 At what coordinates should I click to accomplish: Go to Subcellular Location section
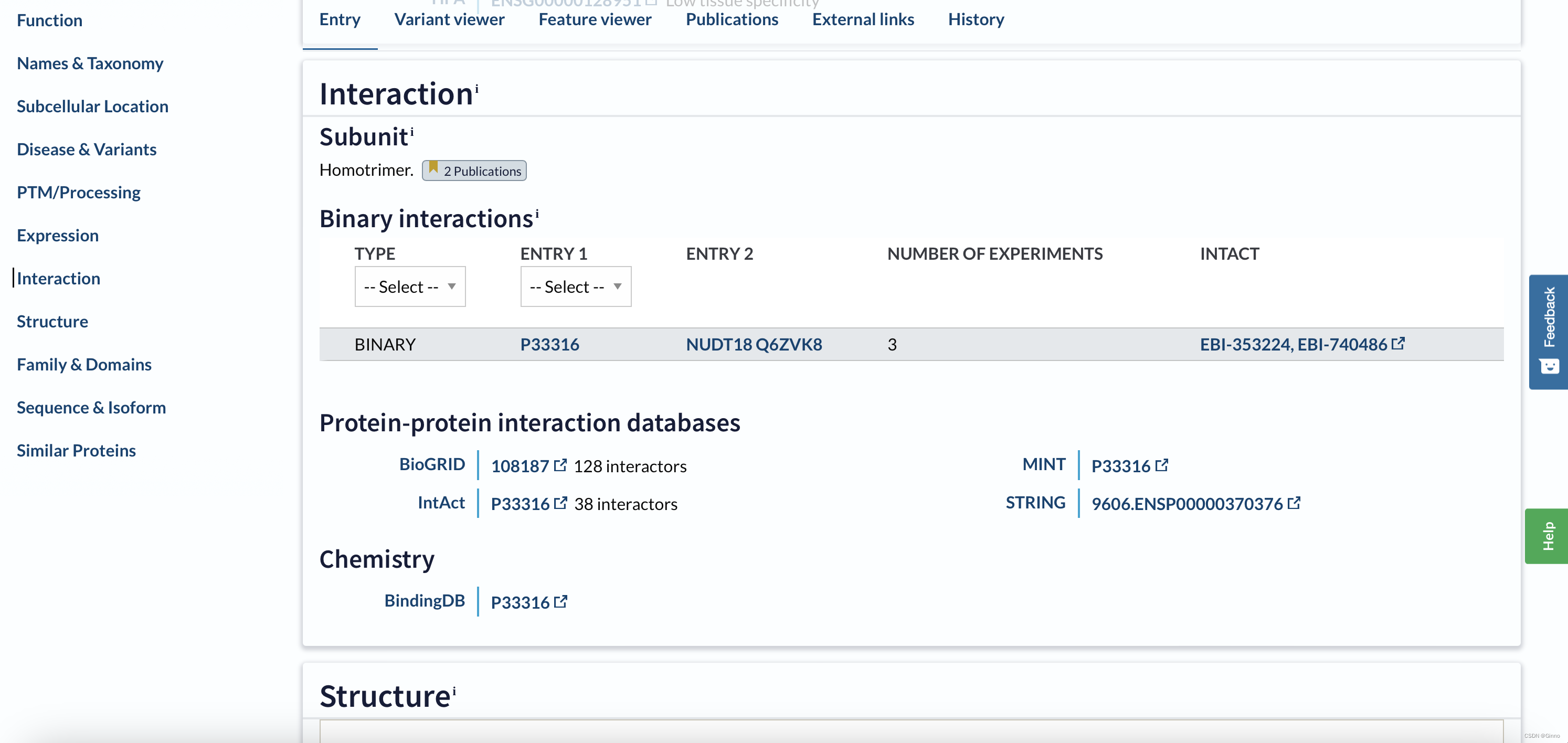pos(92,107)
